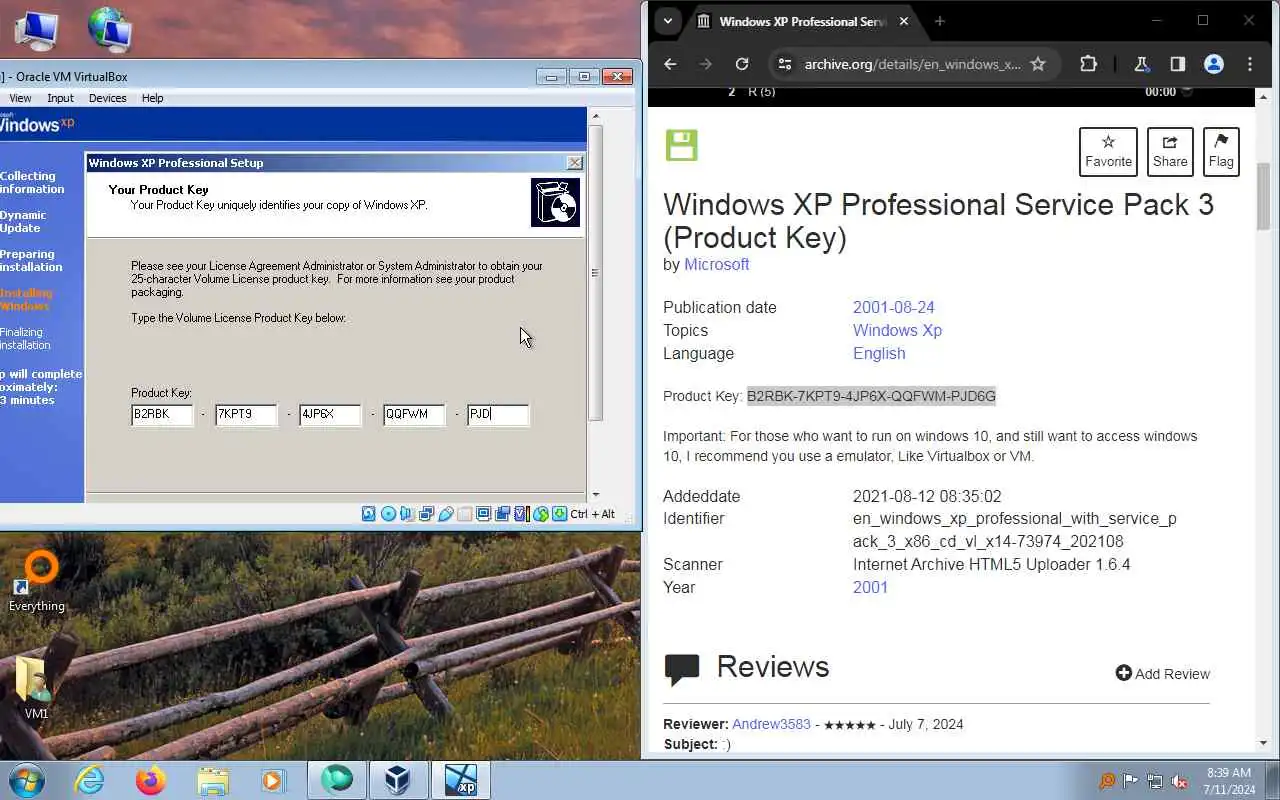Click the Windows Xp topic link

pyautogui.click(x=897, y=330)
